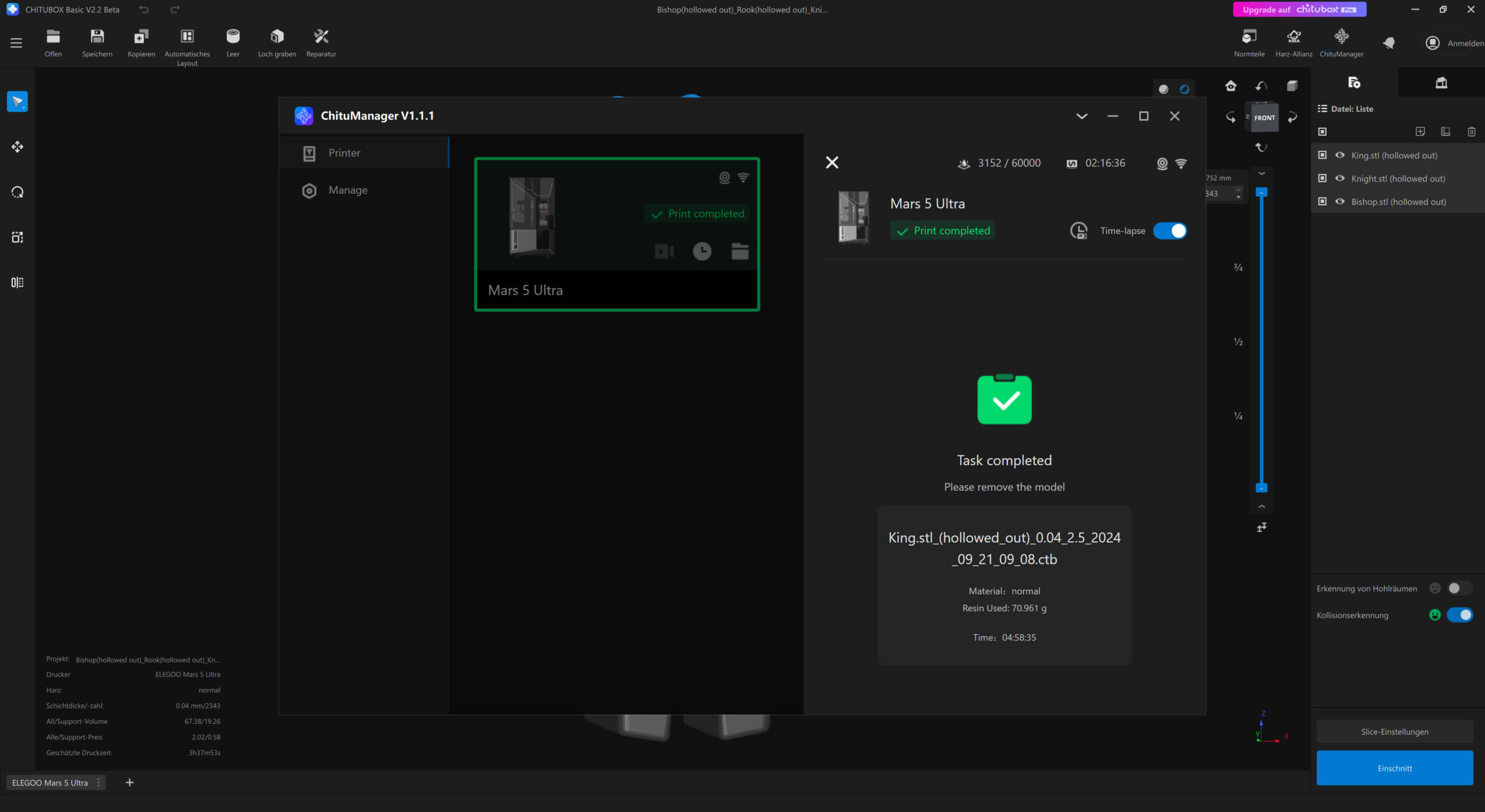Click the notification bell icon
The width and height of the screenshot is (1485, 812).
point(1388,43)
